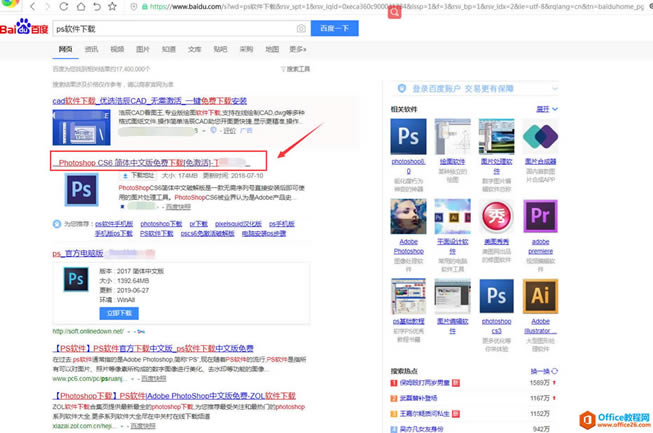The image size is (653, 433).
Task: Open the 绘图软件 related software thumbnail
Action: pyautogui.click(x=453, y=136)
